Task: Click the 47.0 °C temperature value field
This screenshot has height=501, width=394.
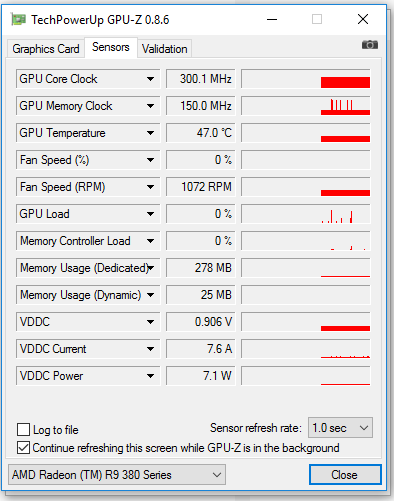Action: click(201, 133)
